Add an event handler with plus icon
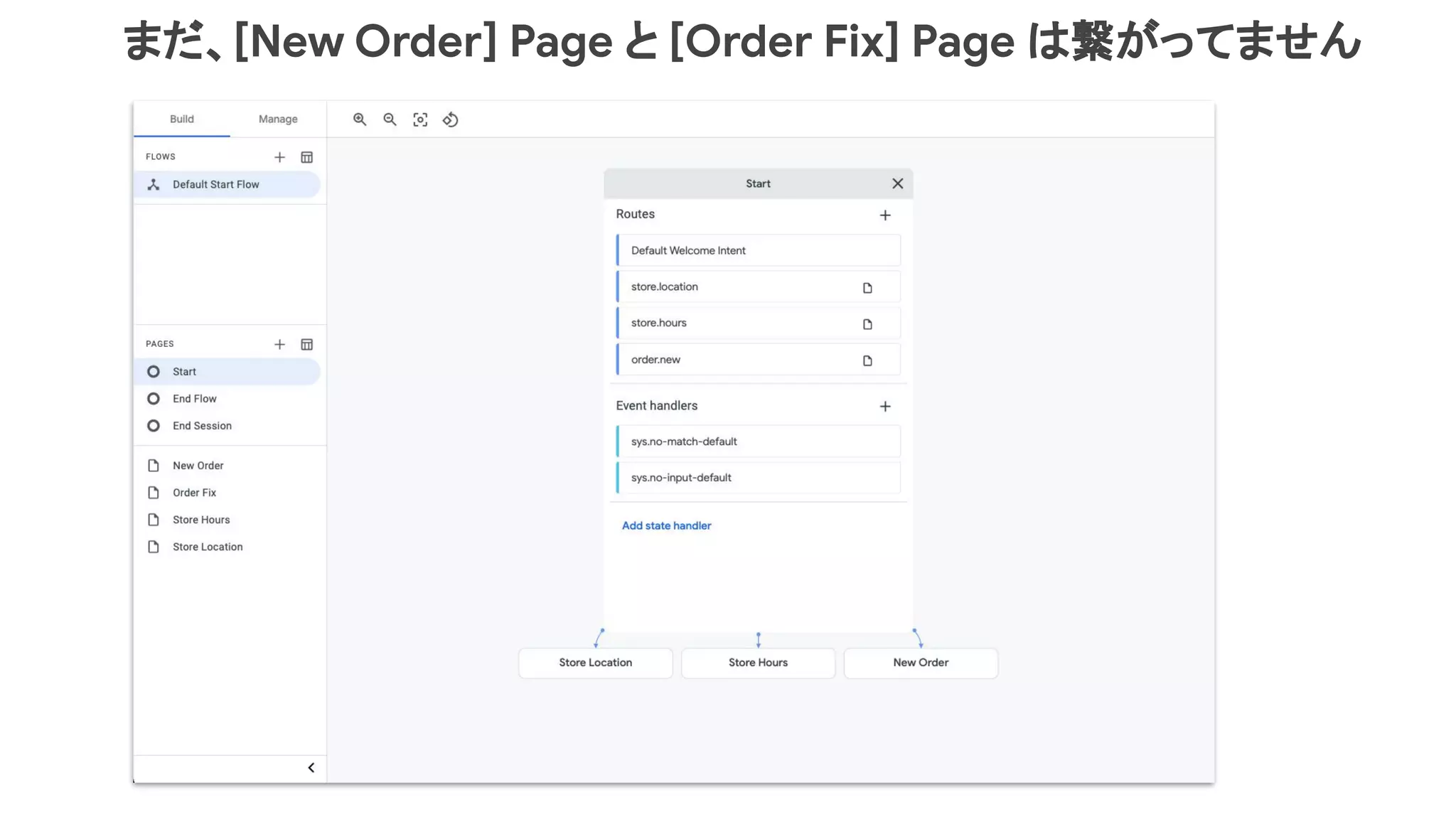The height and width of the screenshot is (819, 1456). click(x=885, y=406)
